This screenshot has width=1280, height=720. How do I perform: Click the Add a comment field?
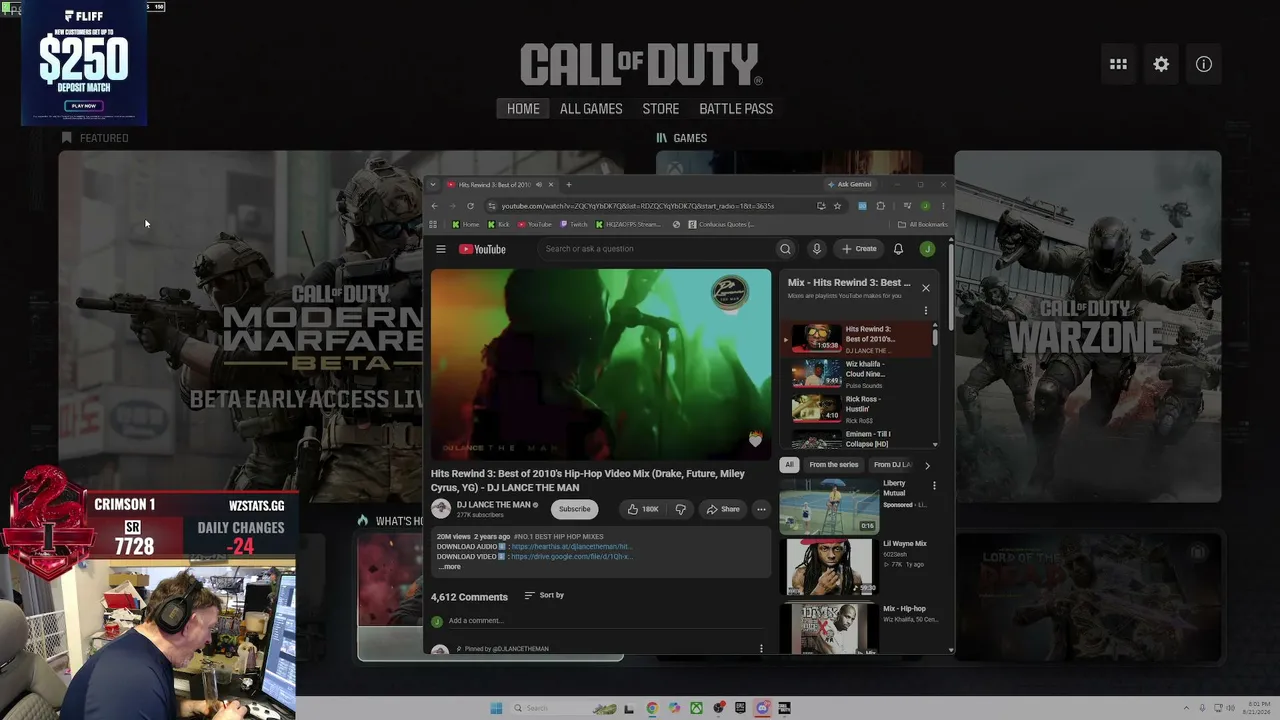pos(603,621)
